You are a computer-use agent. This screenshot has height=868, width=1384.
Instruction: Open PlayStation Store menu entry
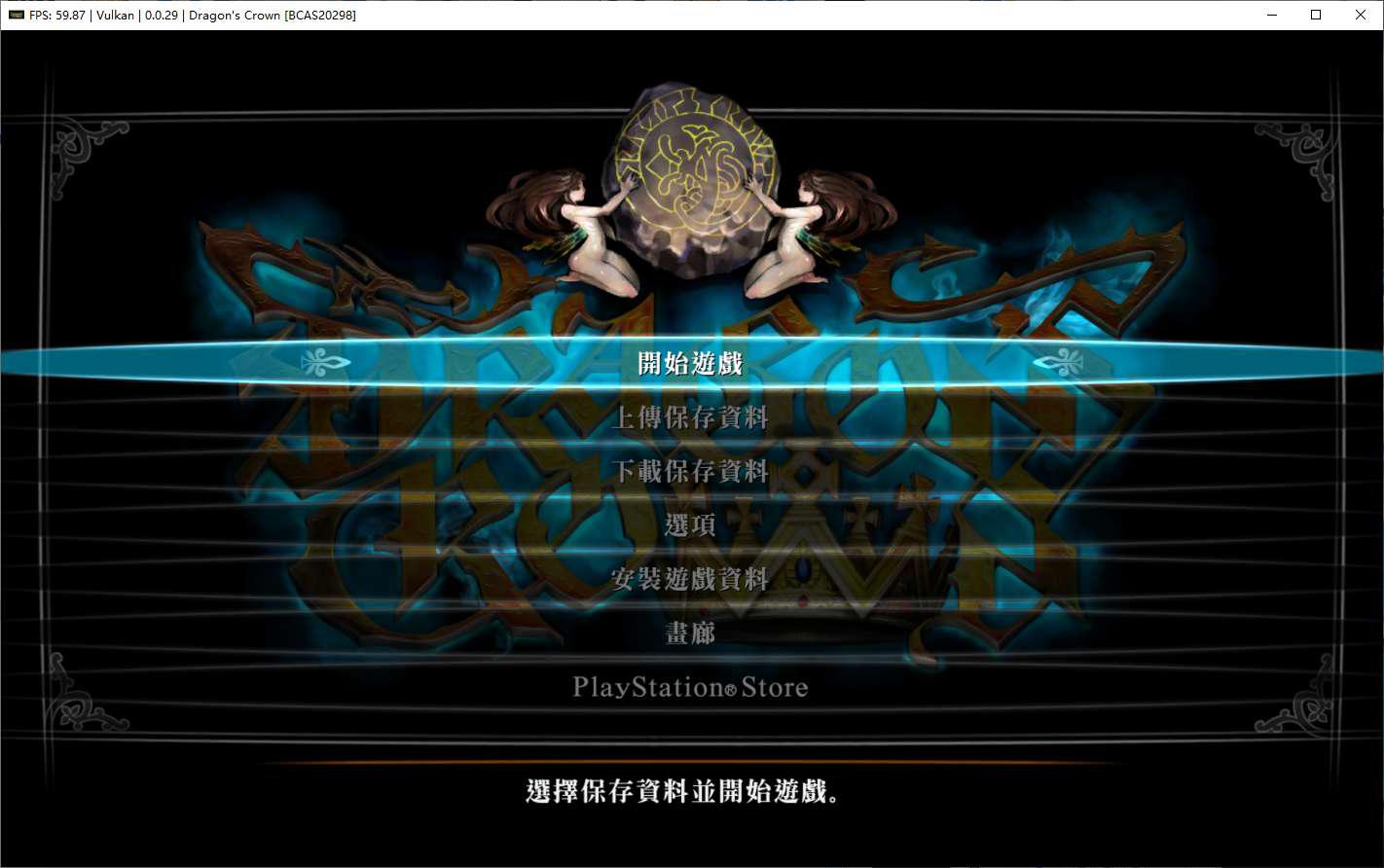[x=690, y=687]
